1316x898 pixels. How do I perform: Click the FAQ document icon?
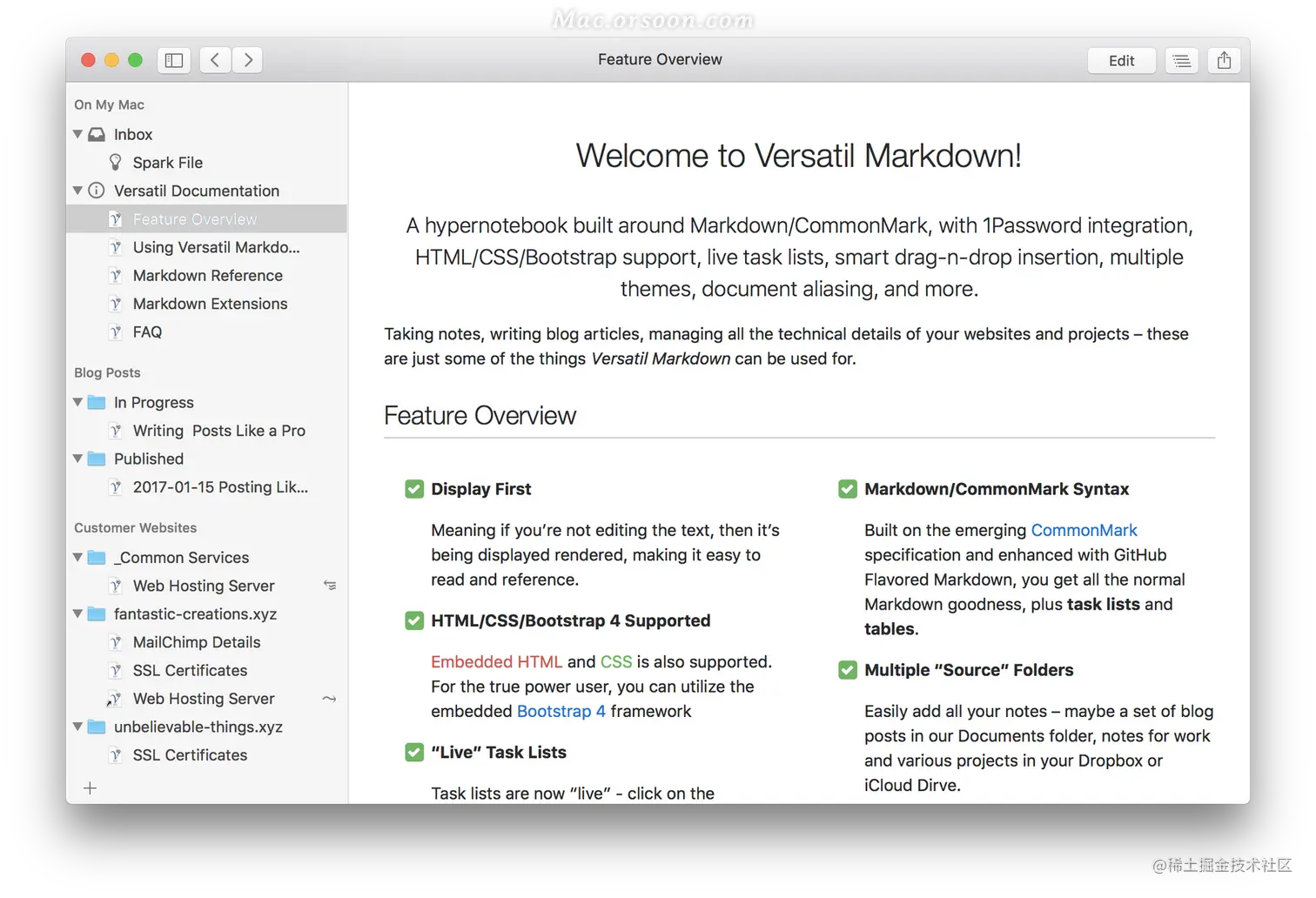(x=115, y=332)
